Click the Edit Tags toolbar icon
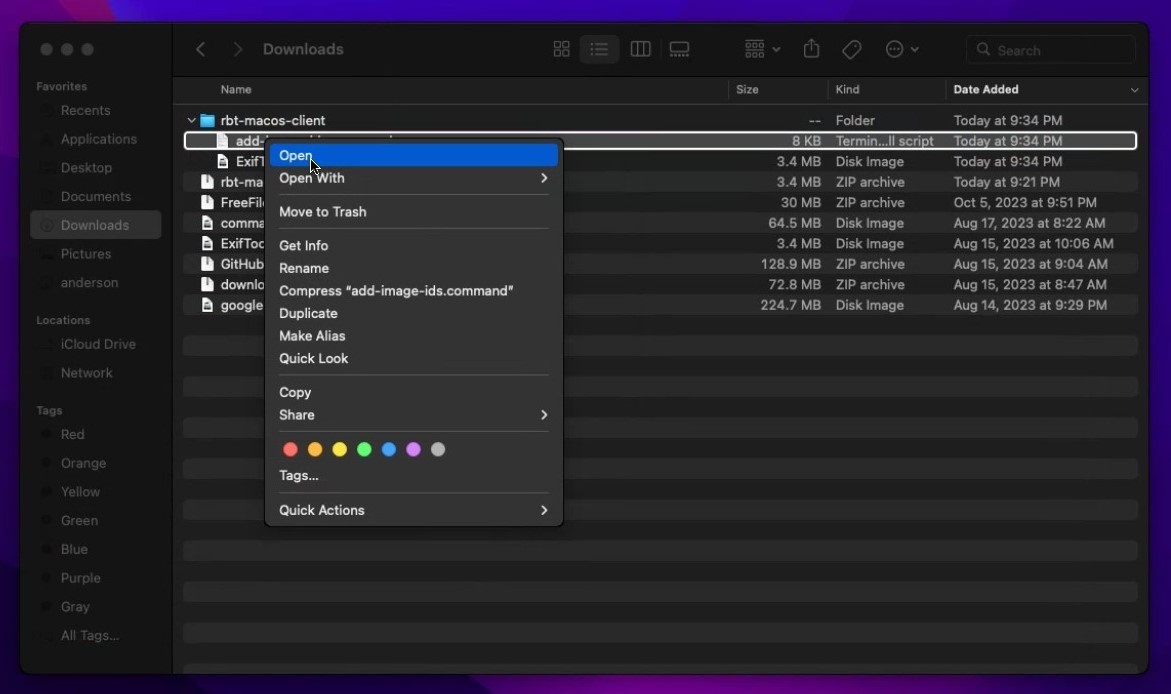 pyautogui.click(x=851, y=49)
